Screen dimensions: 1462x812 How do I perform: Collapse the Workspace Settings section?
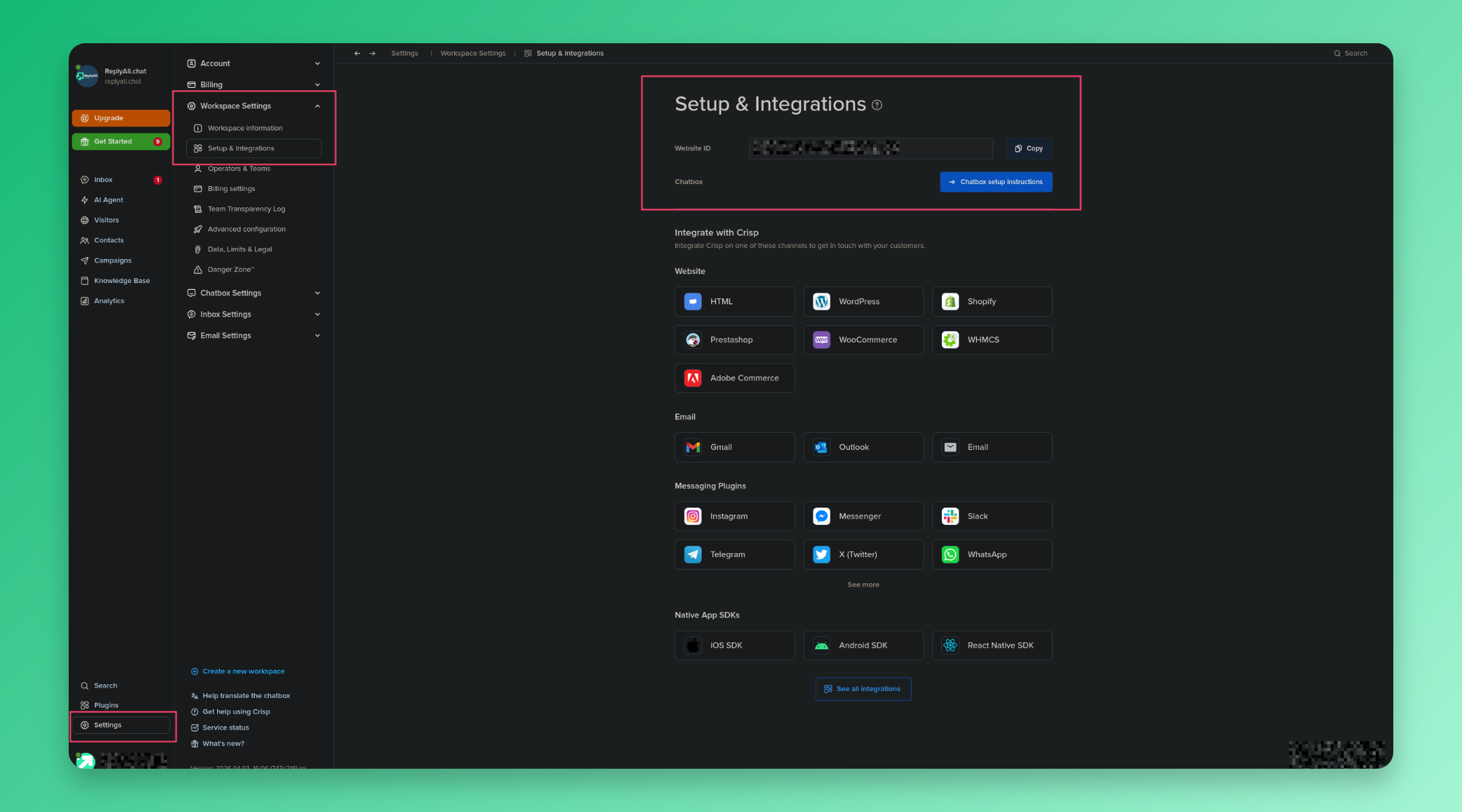pyautogui.click(x=236, y=106)
